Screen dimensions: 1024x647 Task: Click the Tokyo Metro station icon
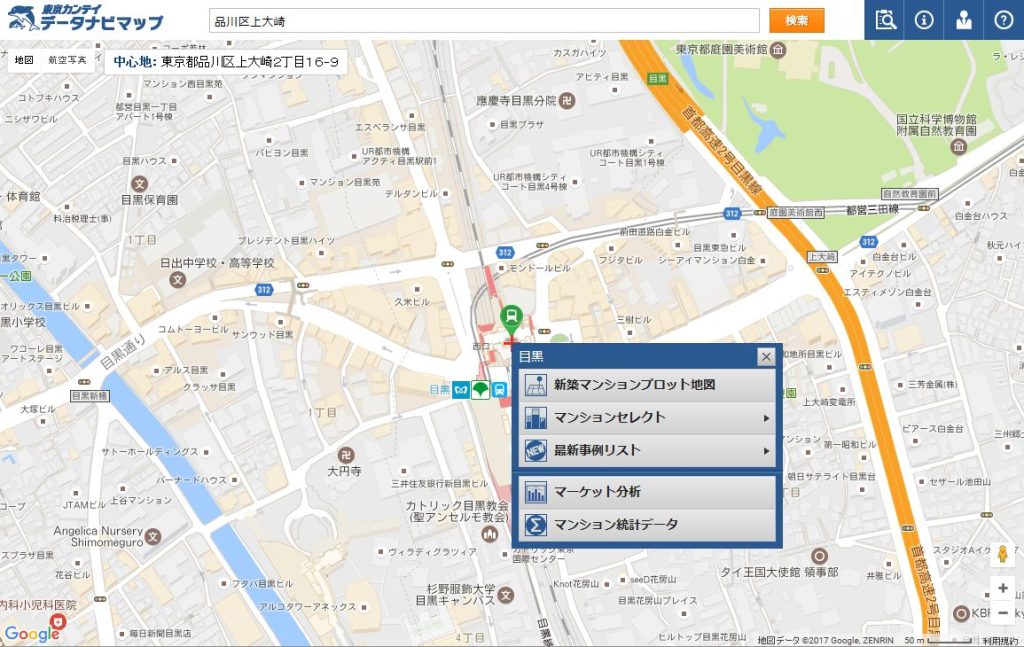463,390
